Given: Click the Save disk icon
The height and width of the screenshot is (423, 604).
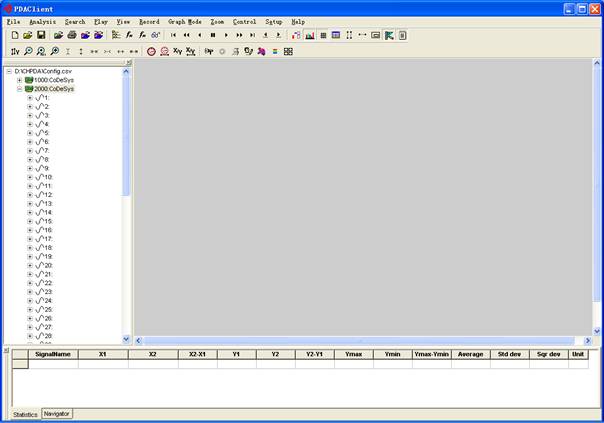Looking at the screenshot, I should tap(41, 35).
